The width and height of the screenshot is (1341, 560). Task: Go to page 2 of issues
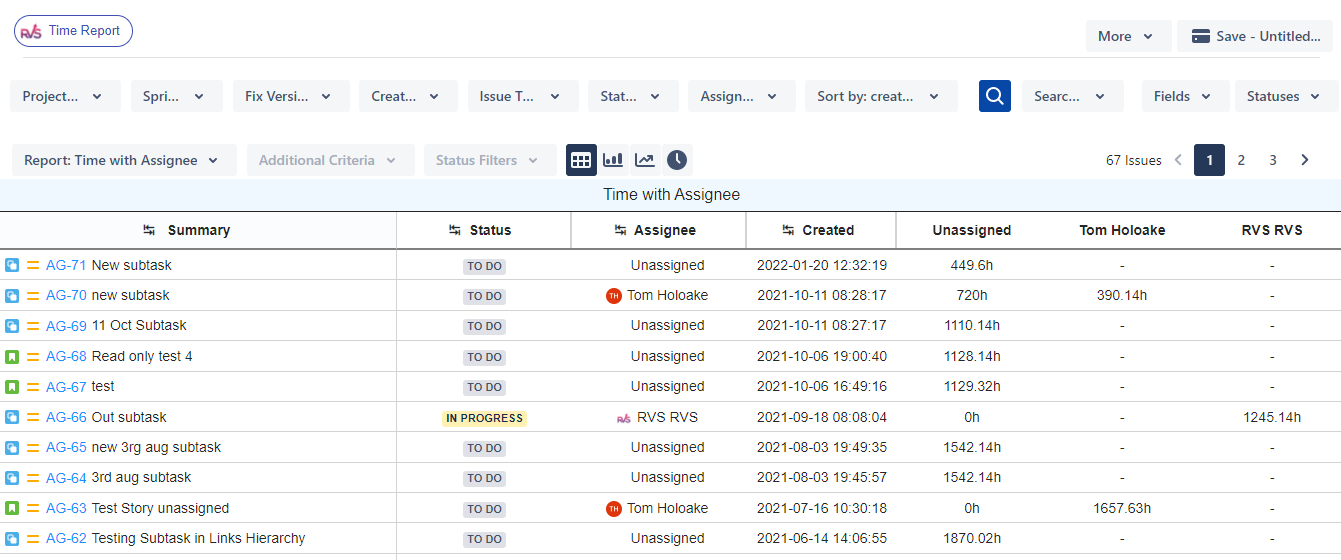click(1241, 160)
